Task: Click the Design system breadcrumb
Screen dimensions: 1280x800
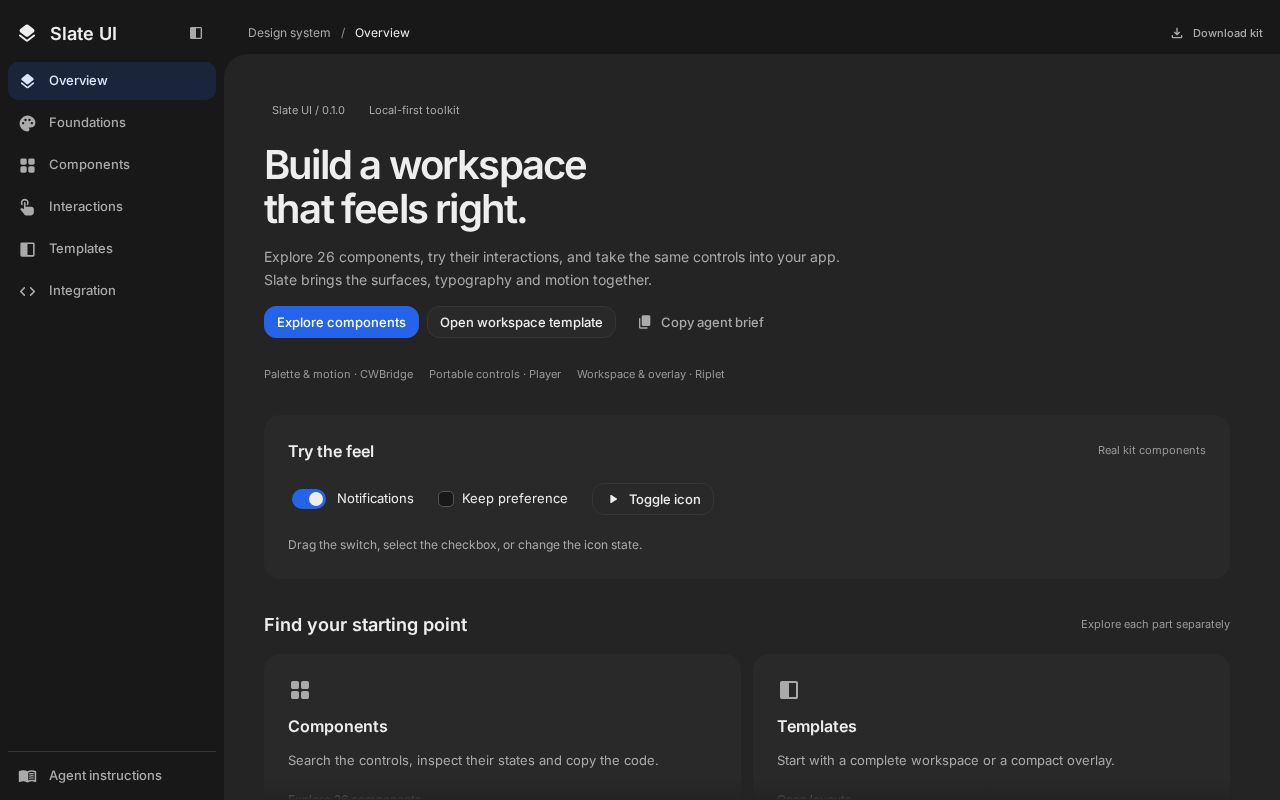Action: pyautogui.click(x=289, y=33)
